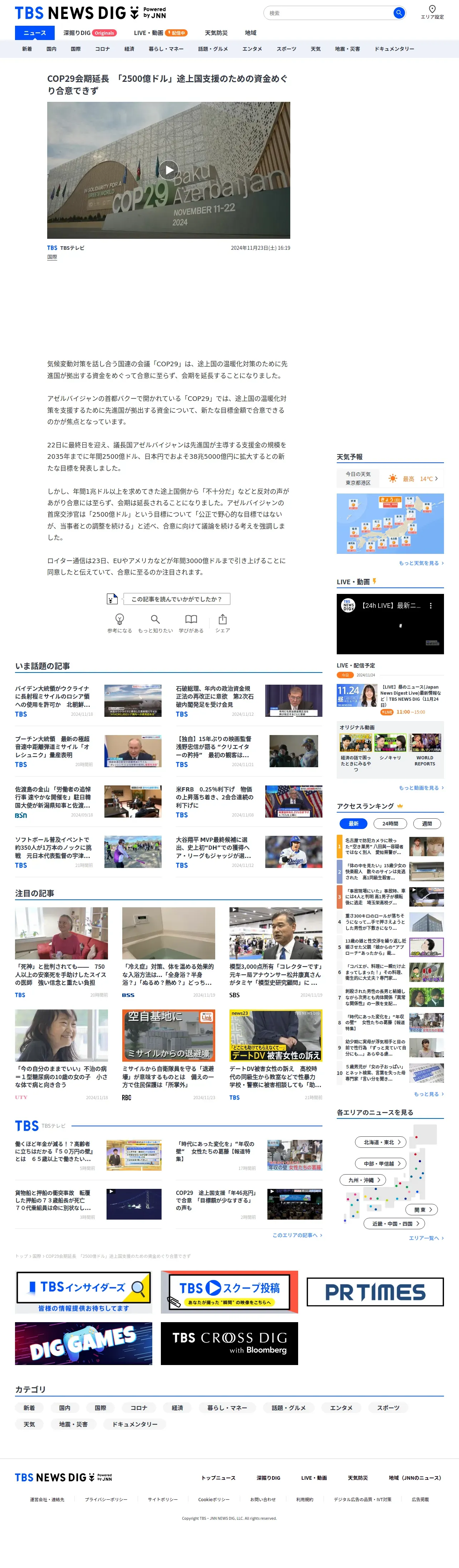Switch to the '天気防災' tab
This screenshot has height=1568, width=459.
(x=216, y=33)
